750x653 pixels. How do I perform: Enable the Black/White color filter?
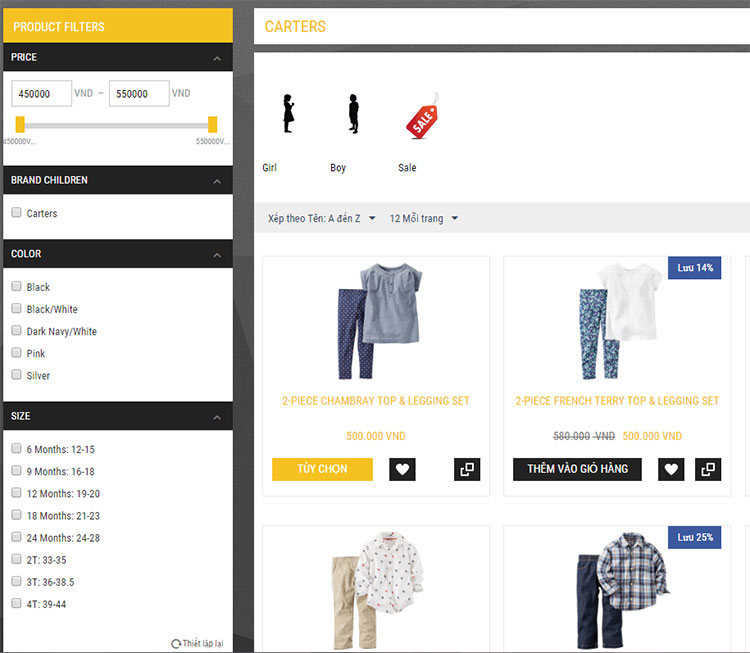pos(16,308)
